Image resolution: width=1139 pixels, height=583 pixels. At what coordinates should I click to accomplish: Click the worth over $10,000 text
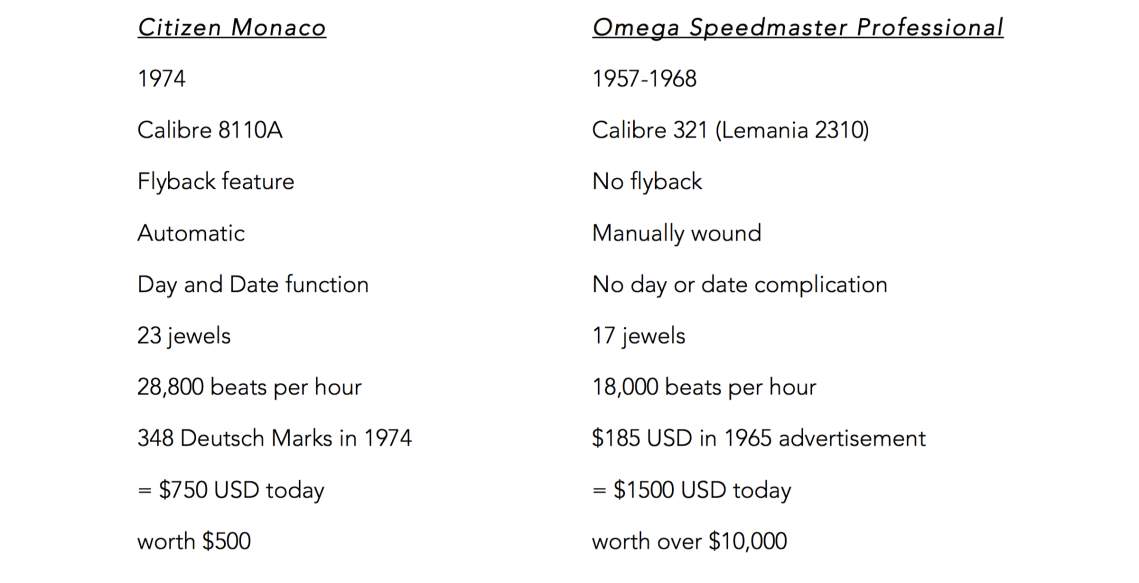coord(689,542)
